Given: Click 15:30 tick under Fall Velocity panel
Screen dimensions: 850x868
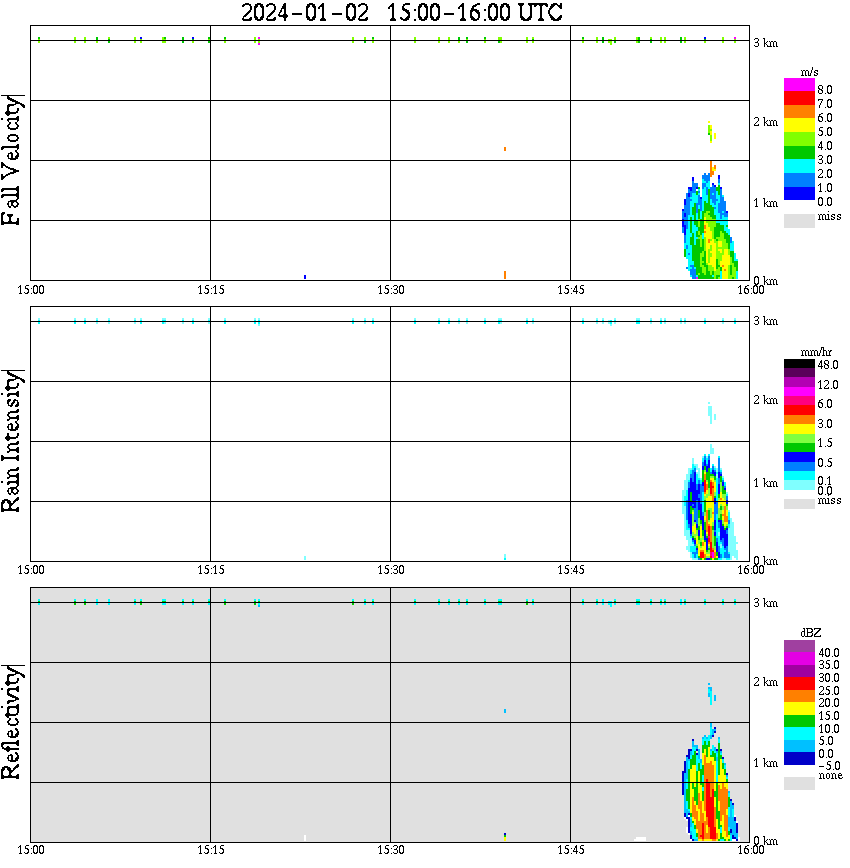Looking at the screenshot, I should click(x=391, y=290).
